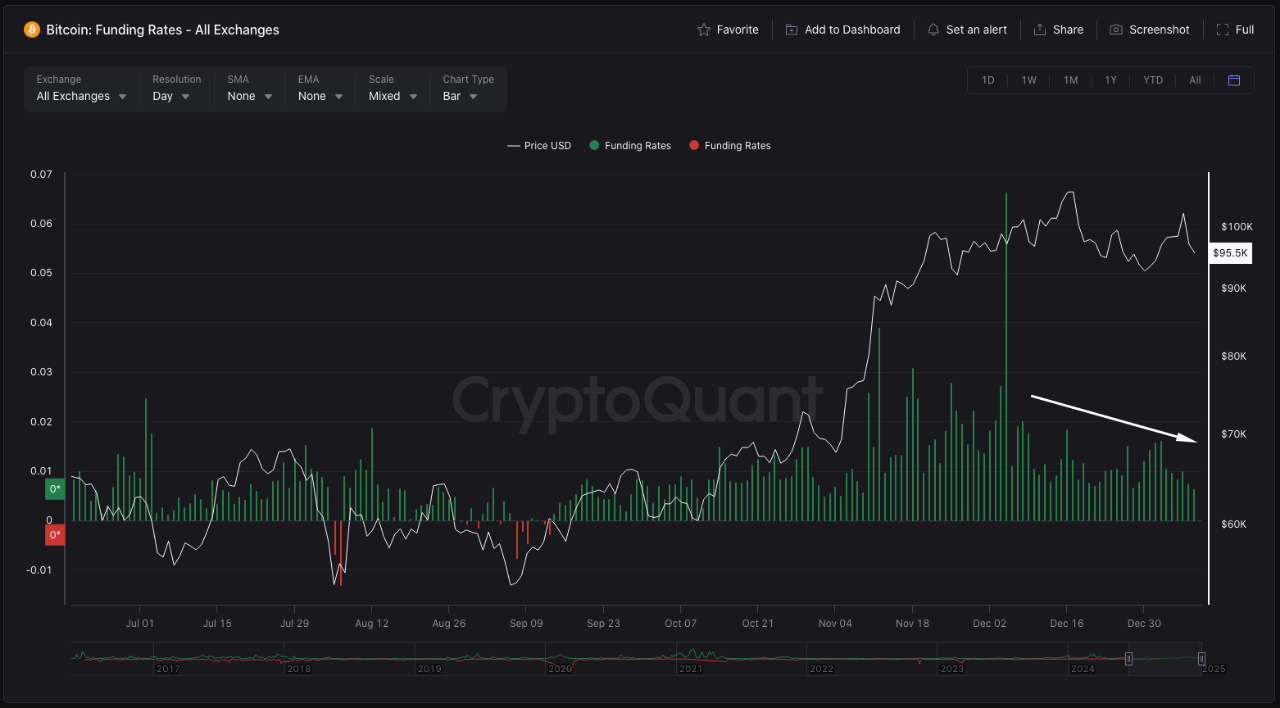Click the Add to Dashboard button
This screenshot has height=708, width=1280.
click(x=843, y=29)
